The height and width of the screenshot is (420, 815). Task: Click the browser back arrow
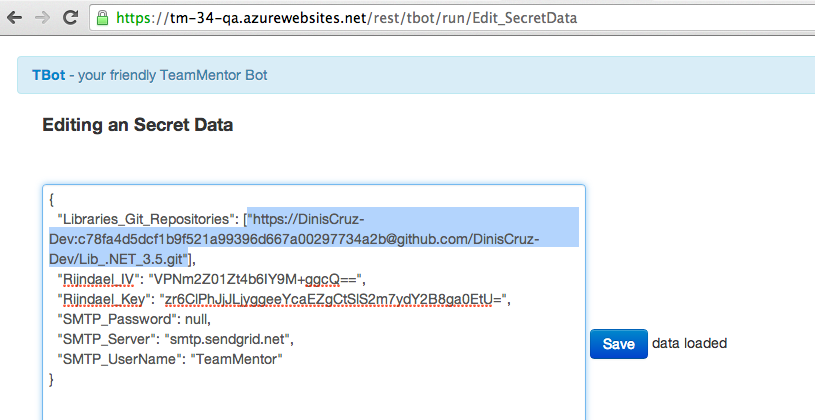(x=17, y=18)
